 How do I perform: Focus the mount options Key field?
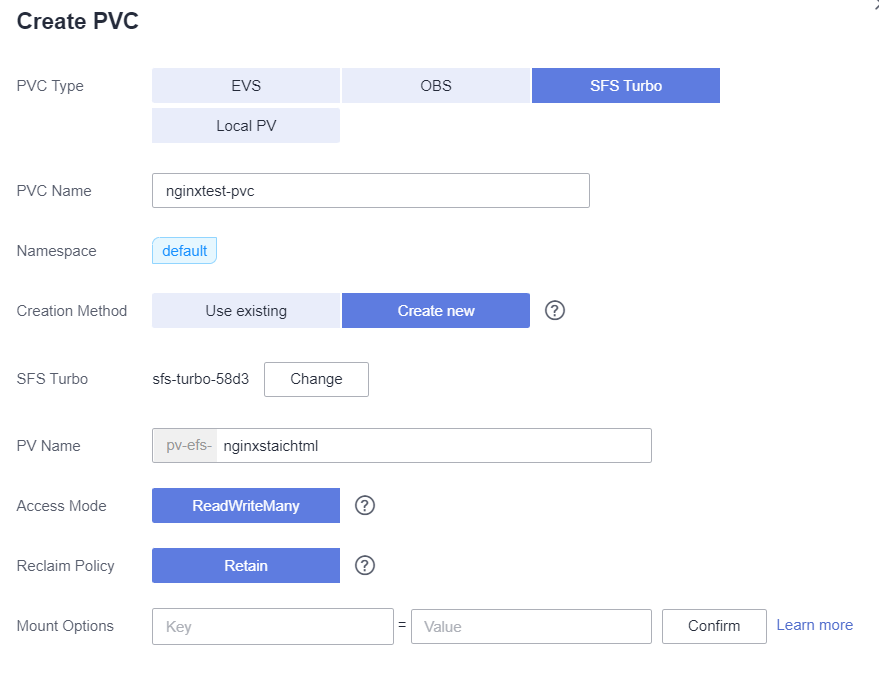[x=272, y=626]
